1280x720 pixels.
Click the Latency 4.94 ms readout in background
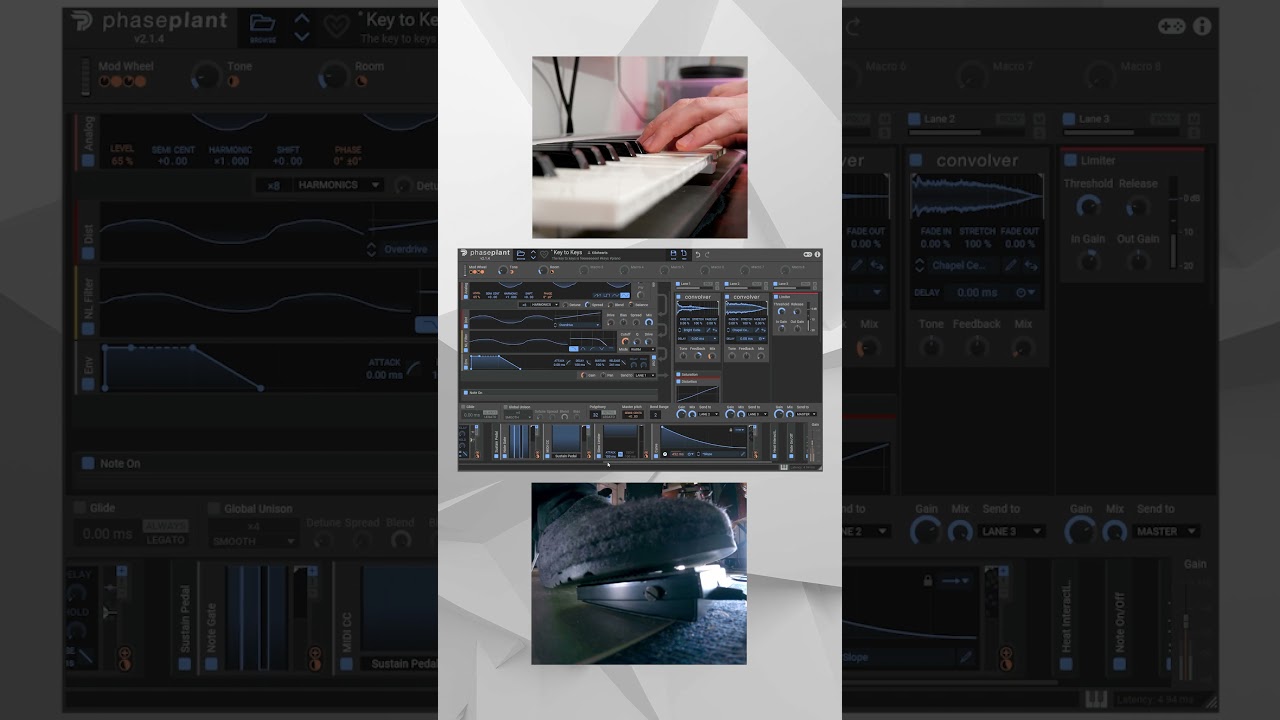point(1154,698)
